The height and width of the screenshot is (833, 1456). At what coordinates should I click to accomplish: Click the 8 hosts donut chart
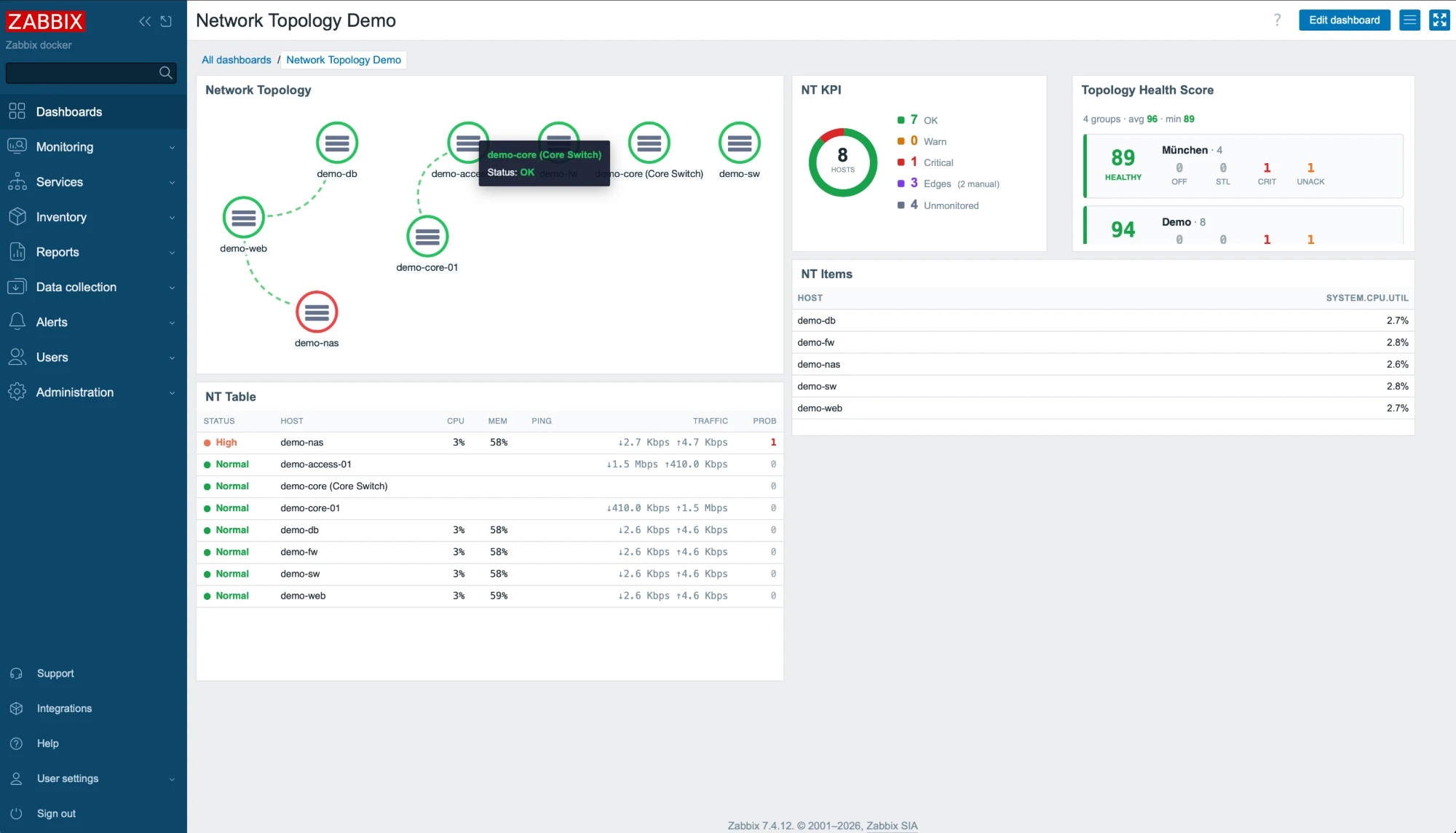pyautogui.click(x=843, y=162)
